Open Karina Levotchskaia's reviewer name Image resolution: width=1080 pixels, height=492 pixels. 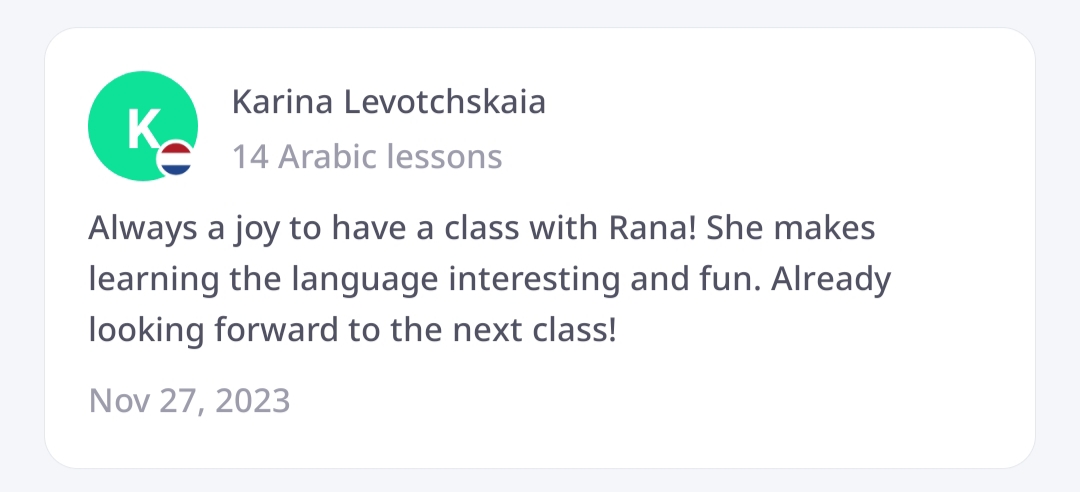click(x=389, y=102)
